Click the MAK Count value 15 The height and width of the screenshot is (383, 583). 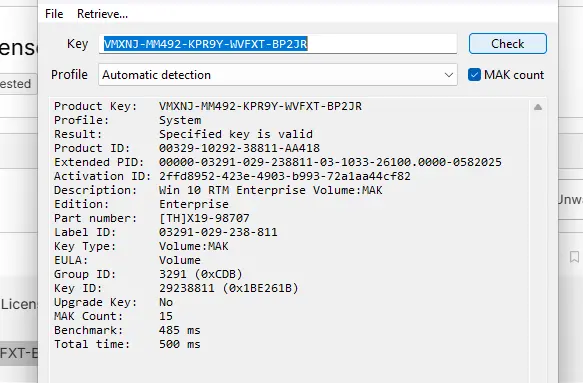[x=166, y=316]
